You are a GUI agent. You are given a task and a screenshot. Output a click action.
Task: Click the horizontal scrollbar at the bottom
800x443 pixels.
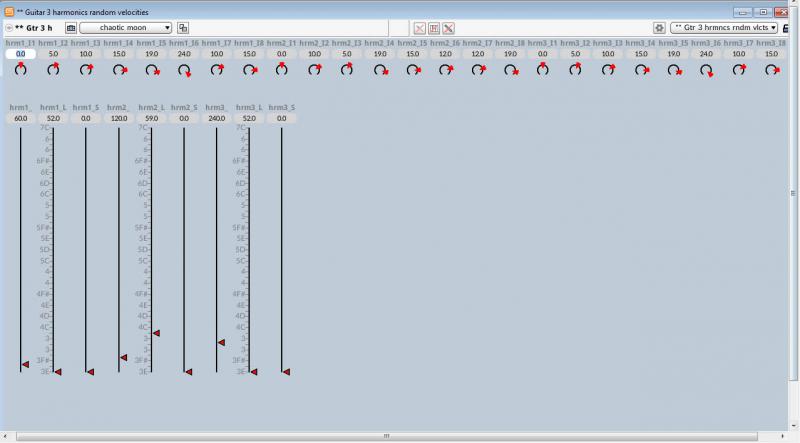[x=386, y=436]
